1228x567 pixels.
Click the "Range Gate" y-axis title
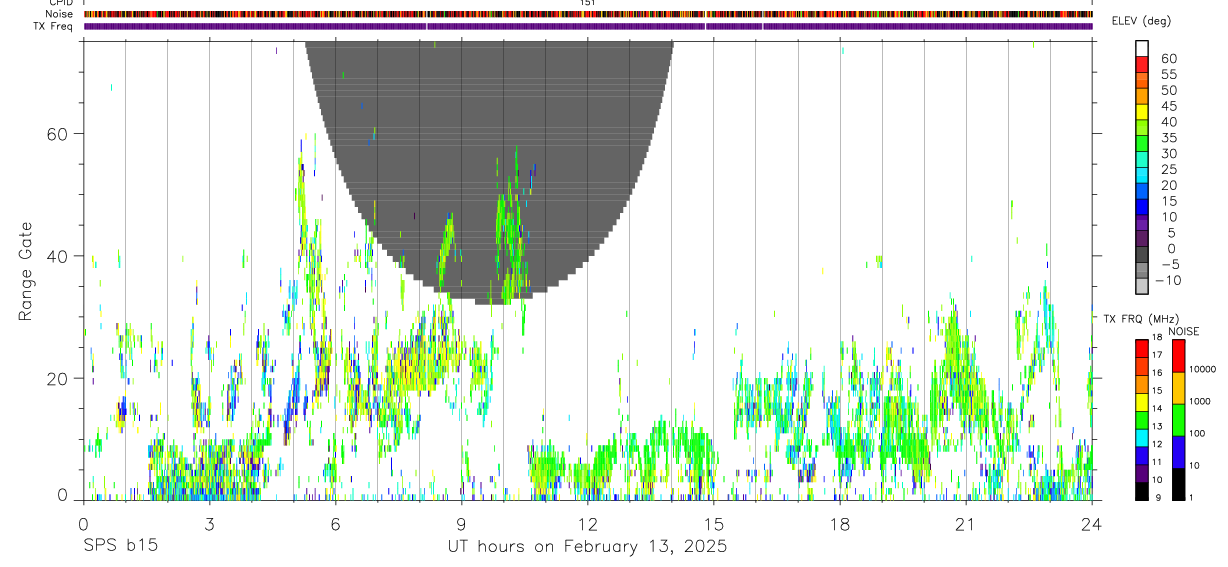pos(26,270)
